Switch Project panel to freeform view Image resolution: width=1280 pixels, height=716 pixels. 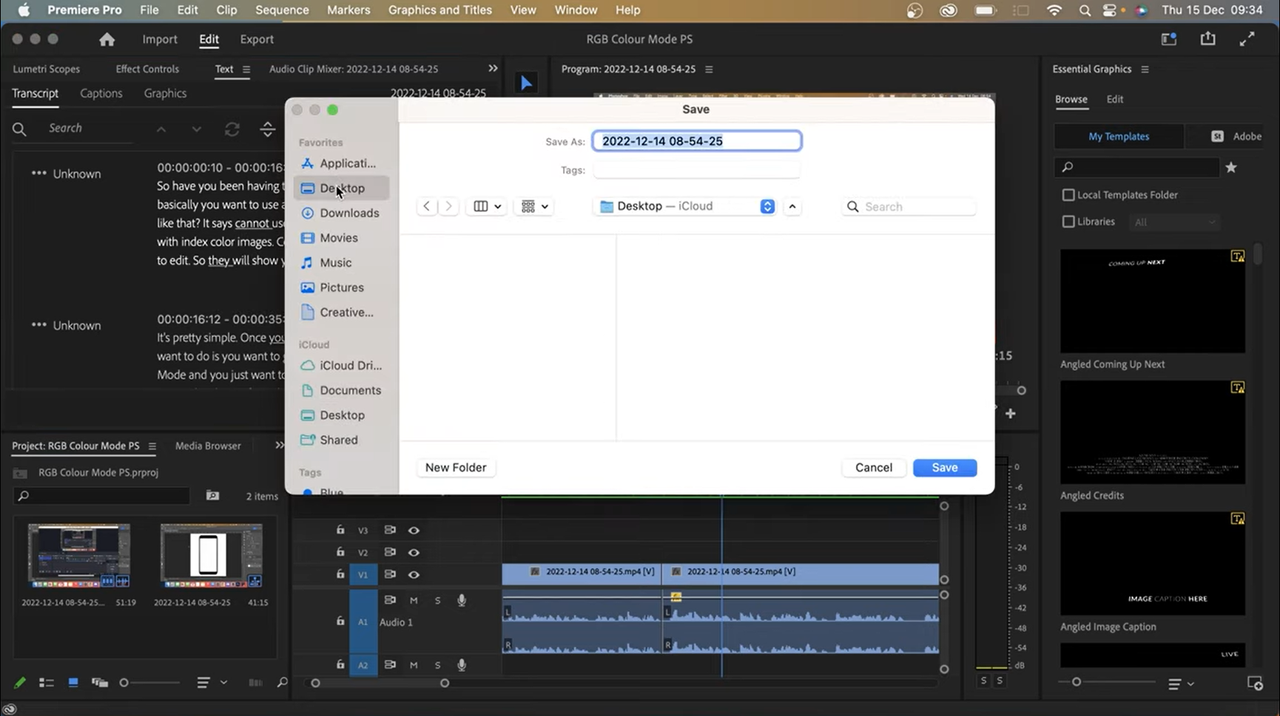[99, 683]
